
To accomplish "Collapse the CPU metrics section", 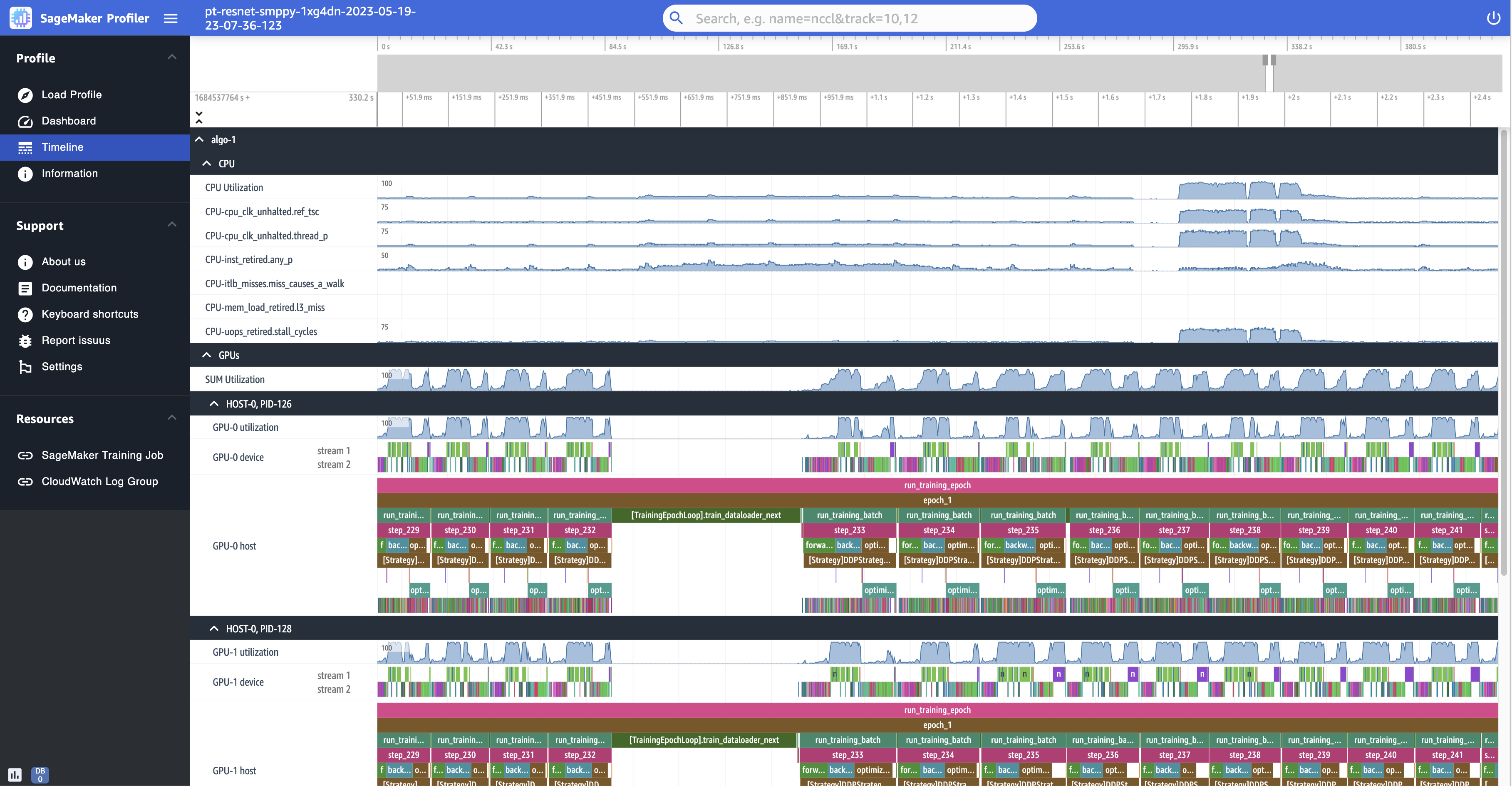I will (x=206, y=163).
